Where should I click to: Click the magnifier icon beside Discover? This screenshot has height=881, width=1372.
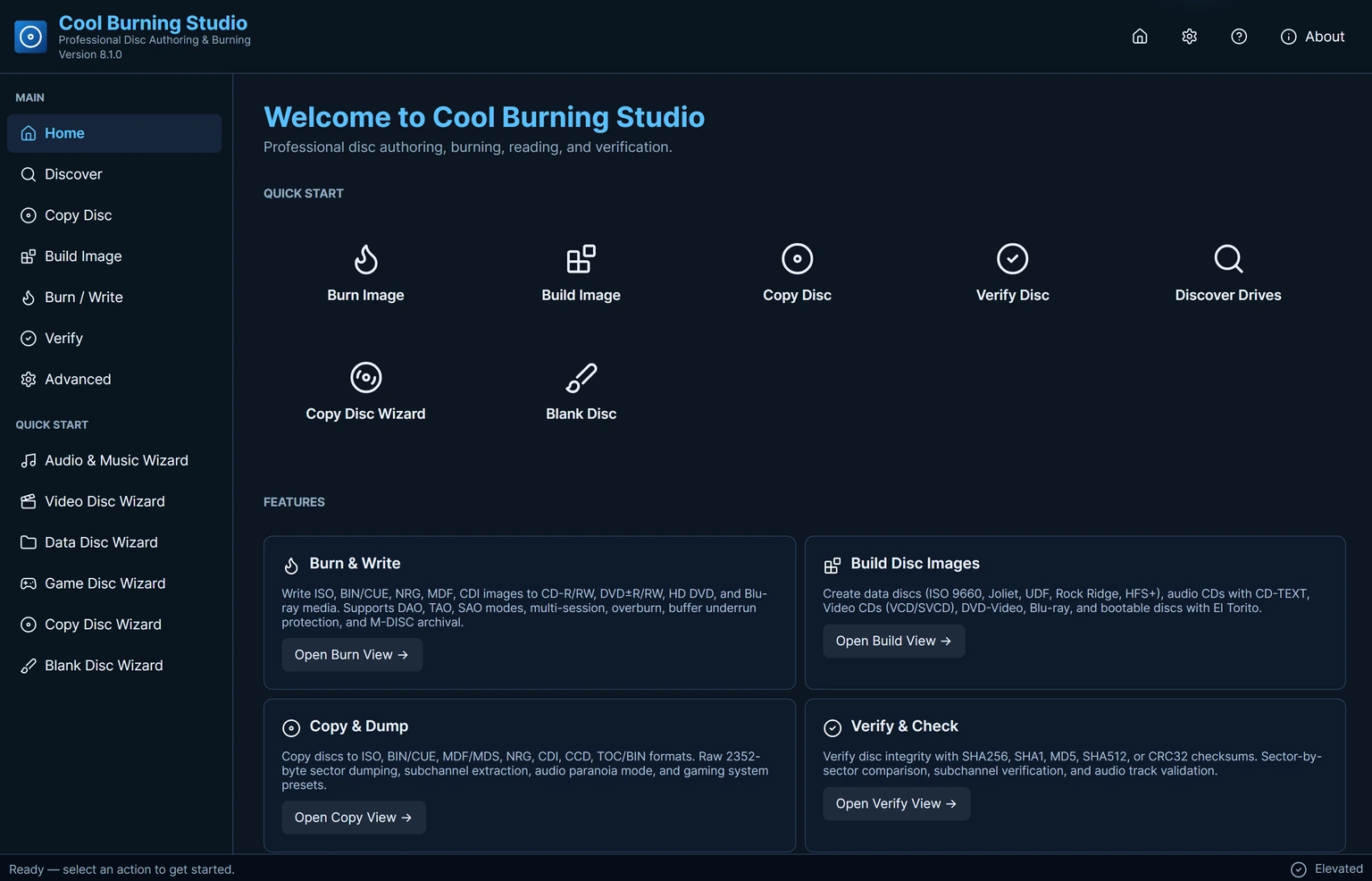click(x=29, y=174)
